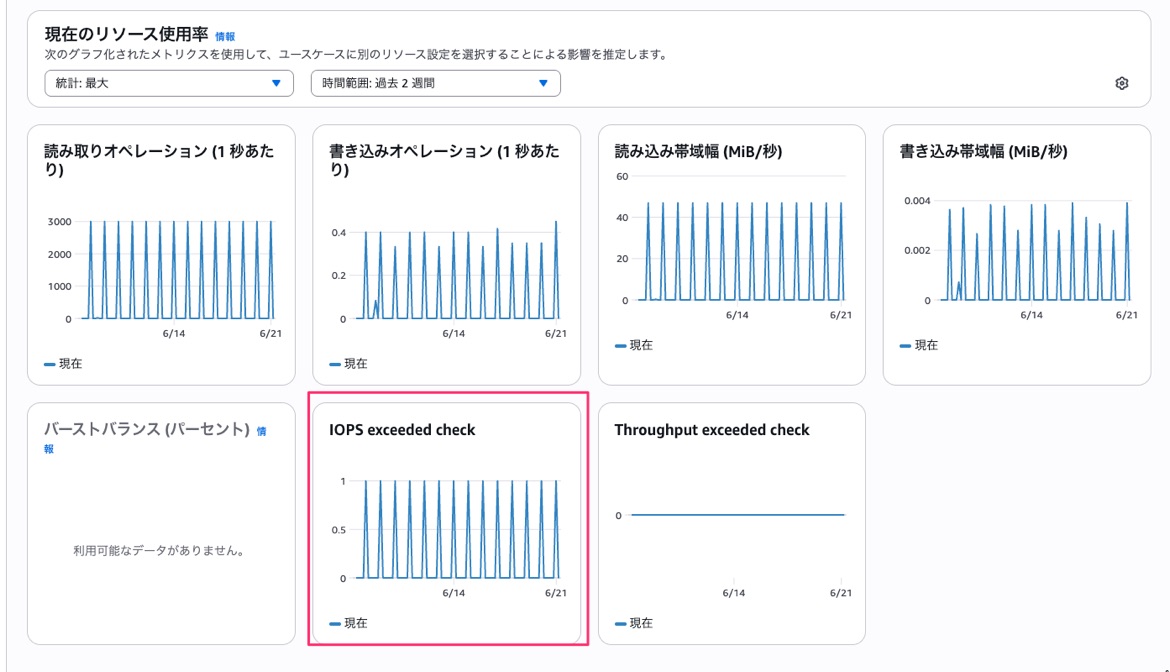
Task: Click the Throughput exceeded check graph line
Action: [x=737, y=515]
